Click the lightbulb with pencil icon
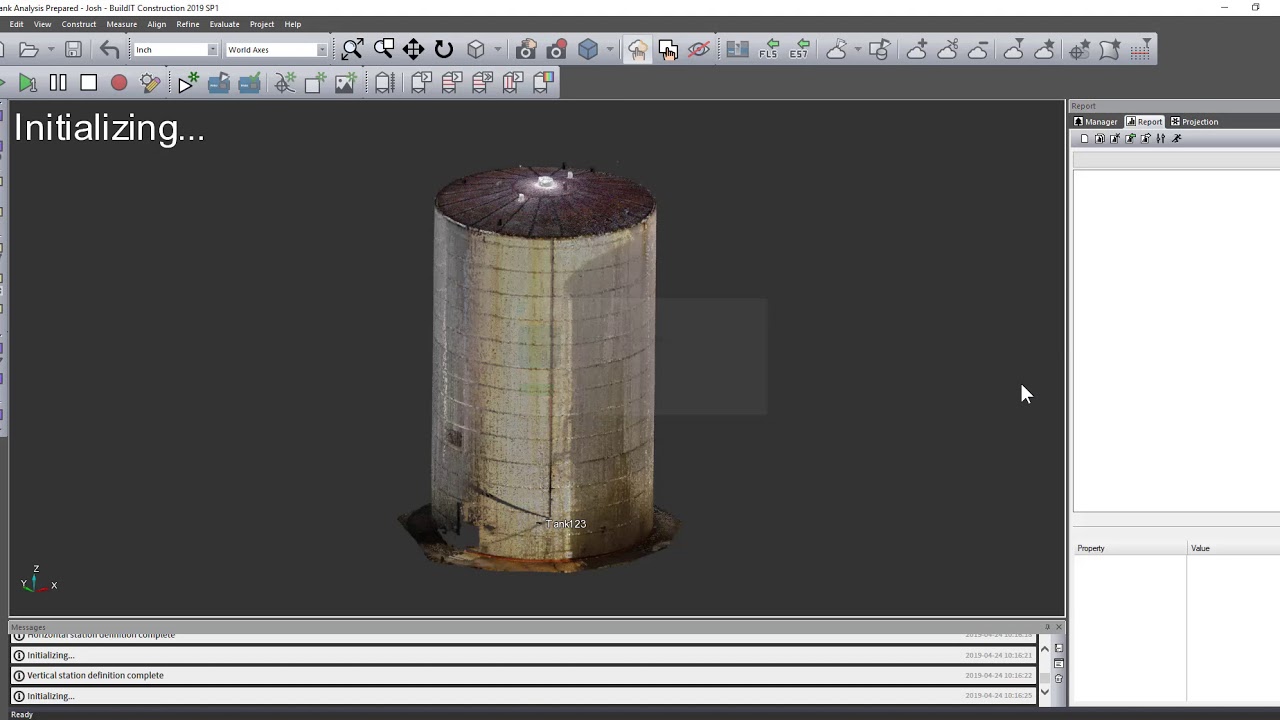Viewport: 1280px width, 720px height. click(150, 83)
